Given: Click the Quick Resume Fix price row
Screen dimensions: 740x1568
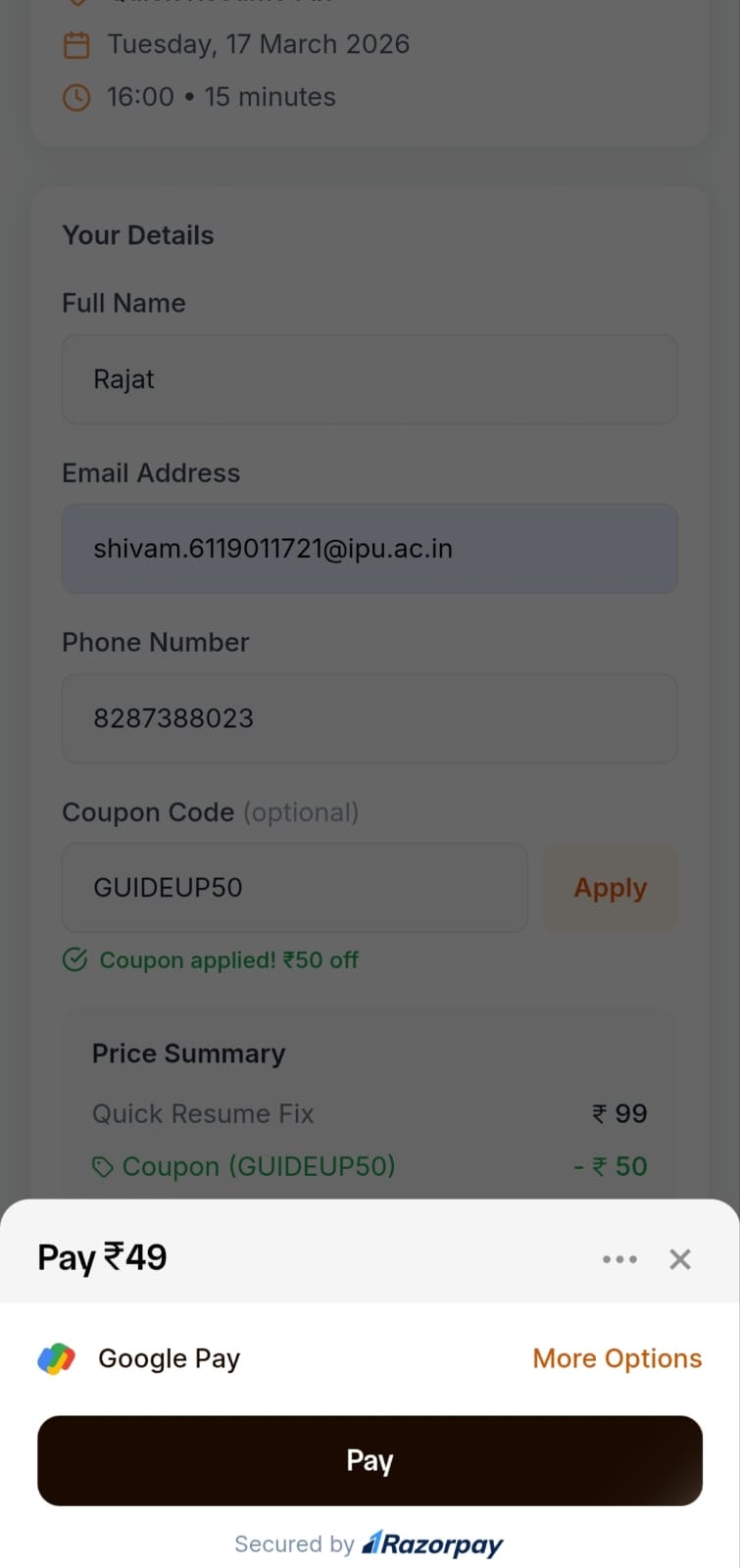Looking at the screenshot, I should [x=370, y=1113].
